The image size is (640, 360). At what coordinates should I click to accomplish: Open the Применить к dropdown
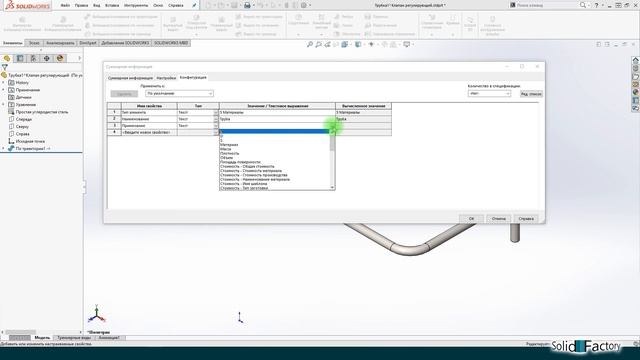pyautogui.click(x=179, y=93)
